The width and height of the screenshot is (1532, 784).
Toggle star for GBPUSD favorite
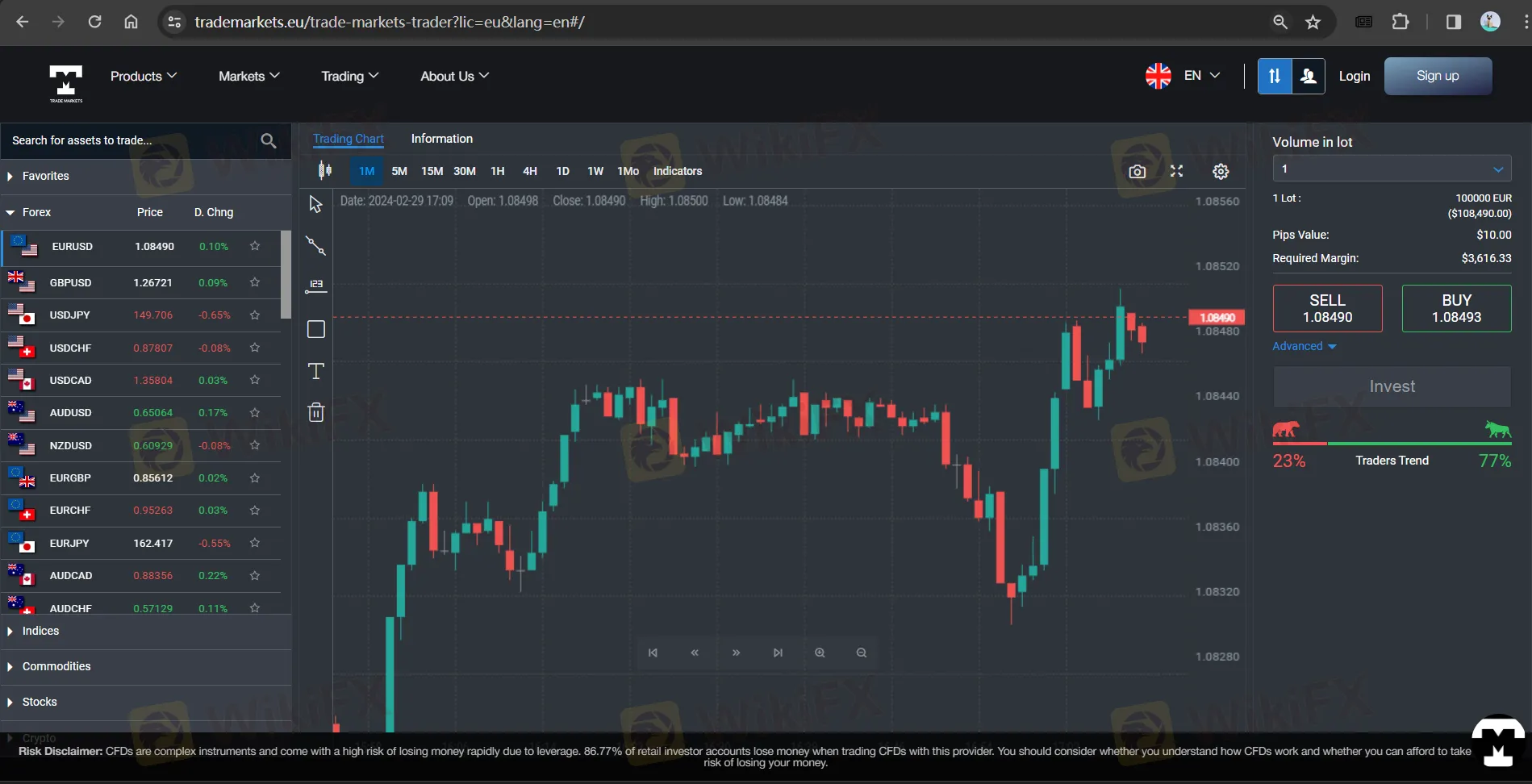coord(255,282)
